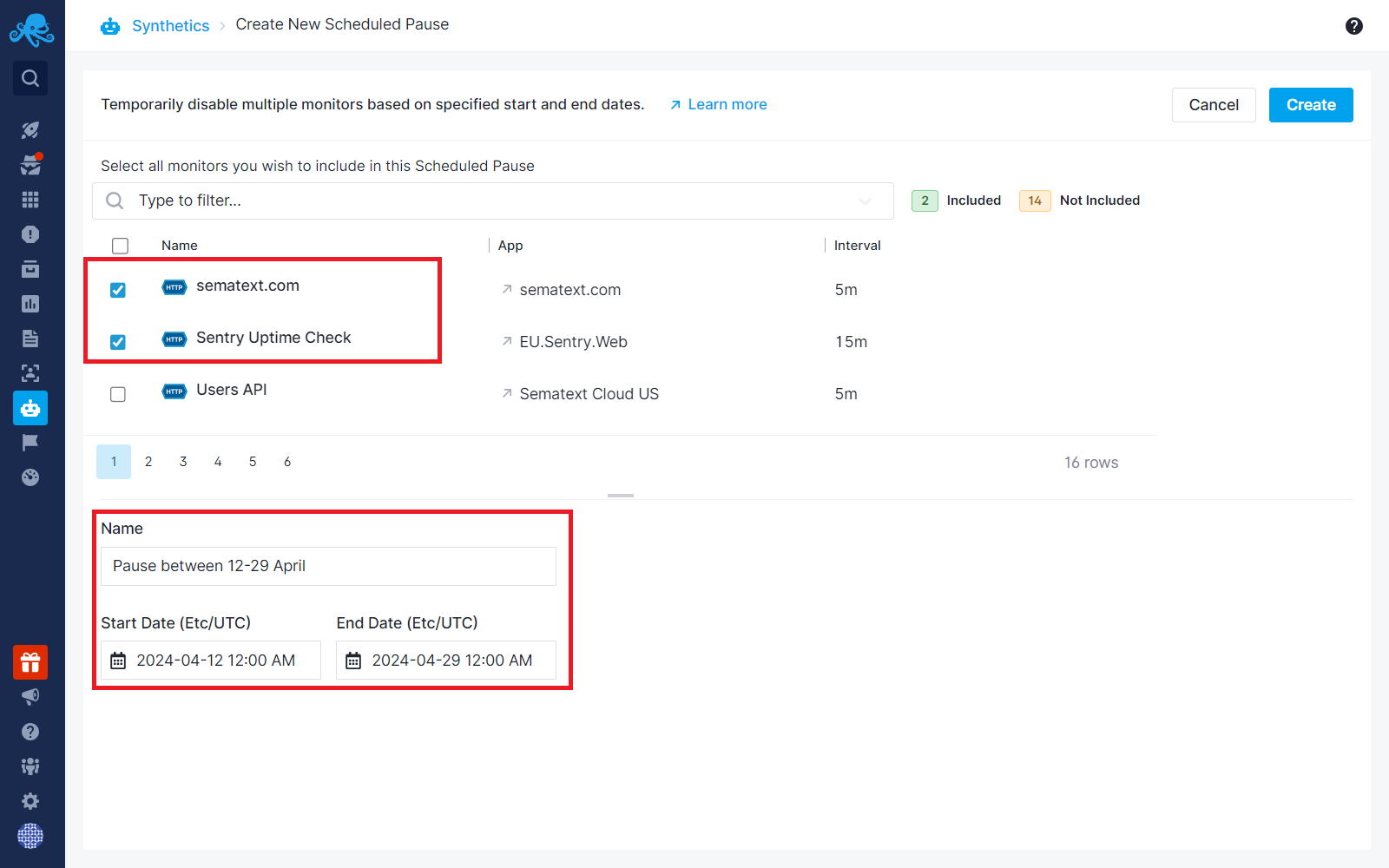
Task: Click the calendar icon in End Date field
Action: point(353,661)
